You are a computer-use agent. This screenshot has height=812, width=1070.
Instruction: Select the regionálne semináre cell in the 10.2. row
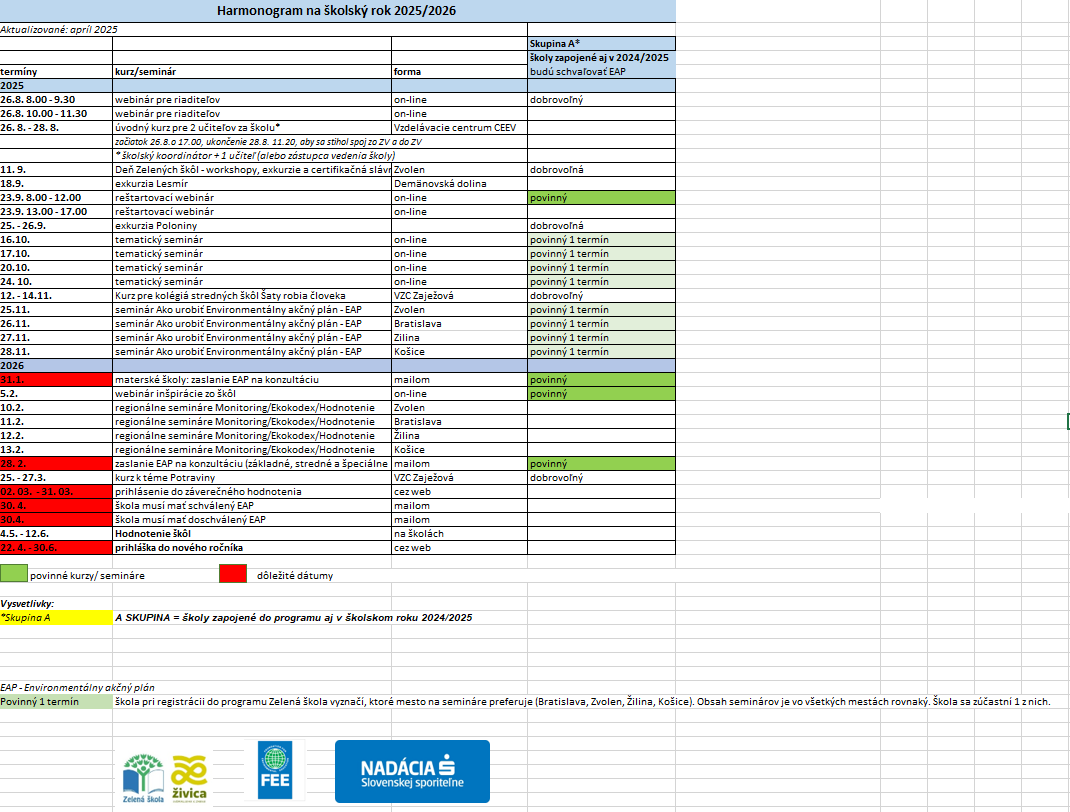point(252,407)
